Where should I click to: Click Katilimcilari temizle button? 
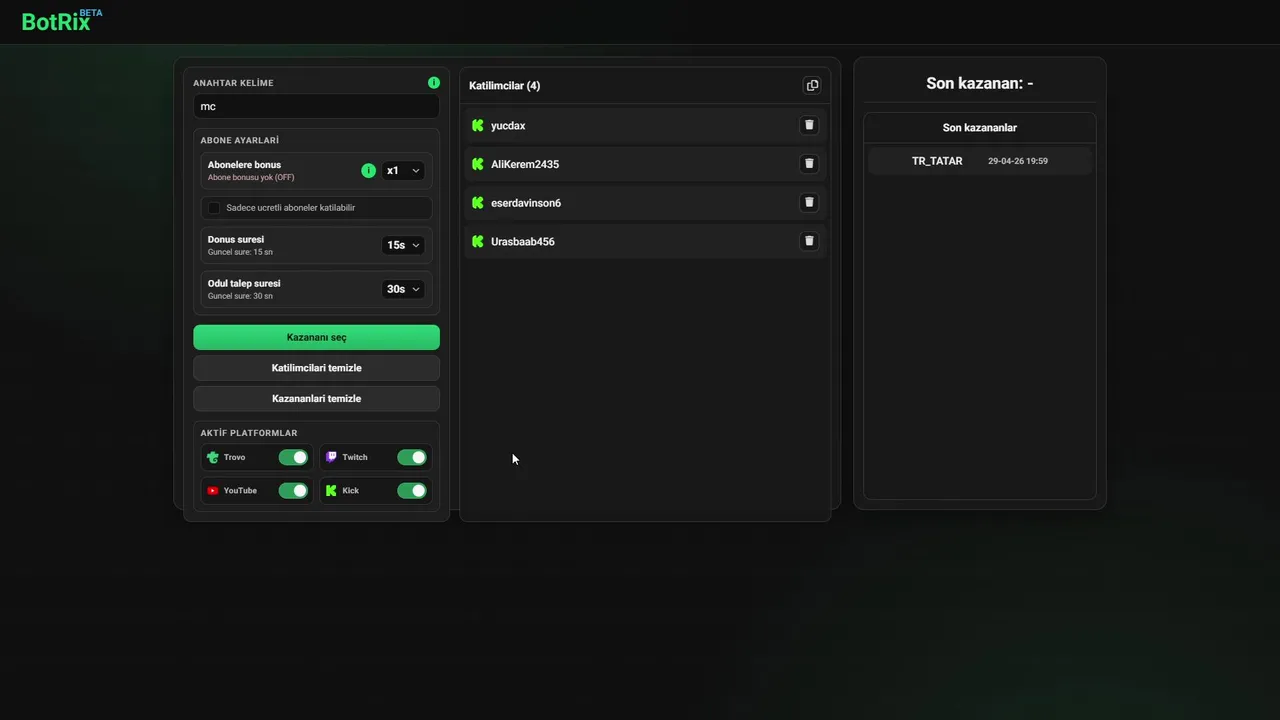pyautogui.click(x=316, y=368)
